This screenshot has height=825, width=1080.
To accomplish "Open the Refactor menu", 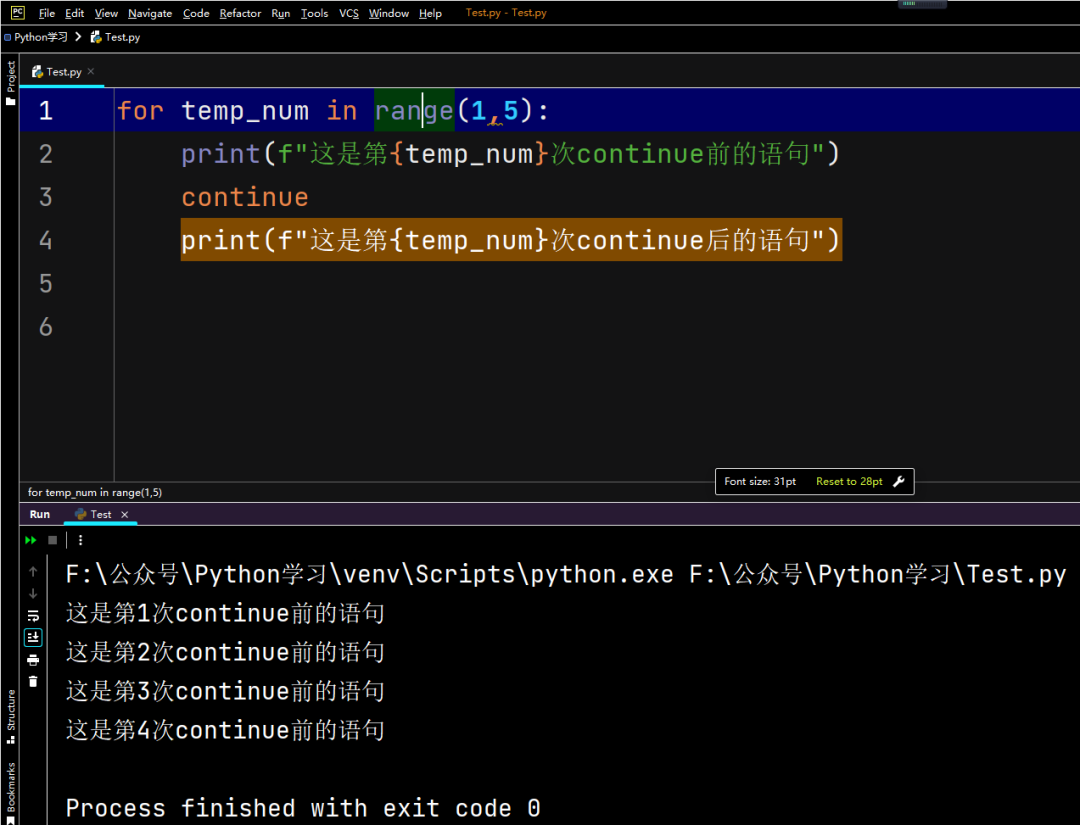I will pyautogui.click(x=240, y=13).
